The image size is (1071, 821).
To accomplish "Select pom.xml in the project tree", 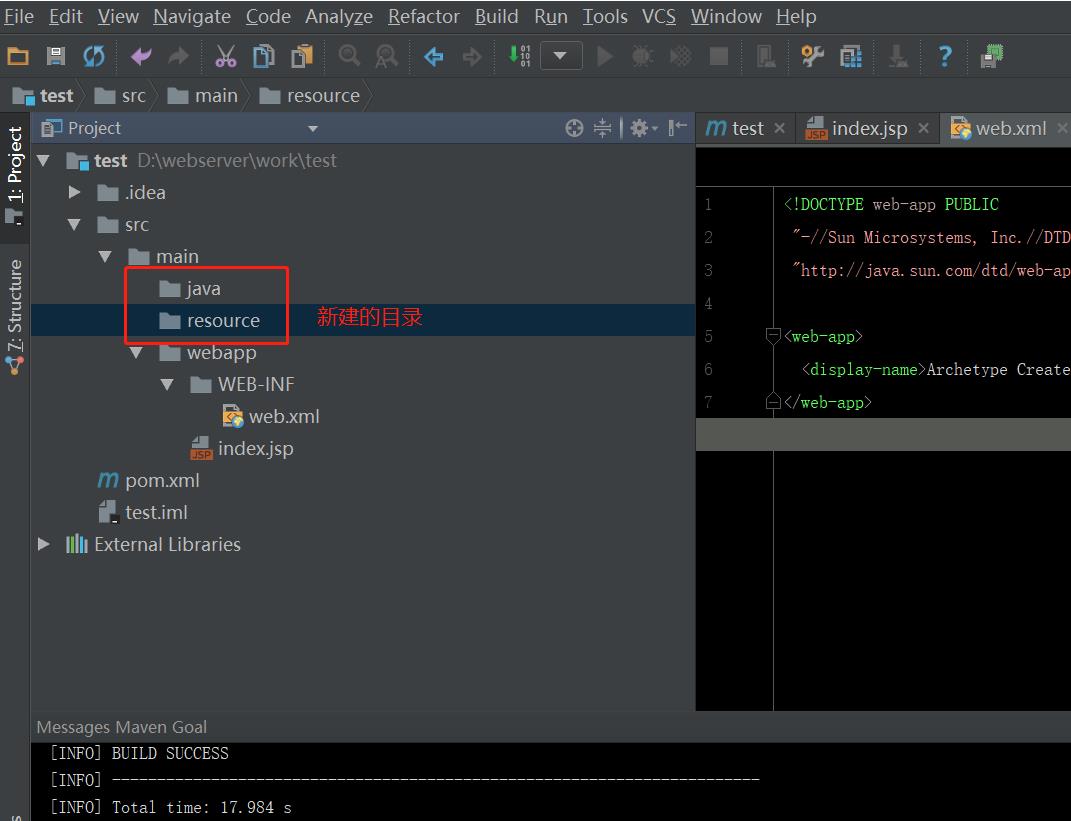I will (x=148, y=480).
